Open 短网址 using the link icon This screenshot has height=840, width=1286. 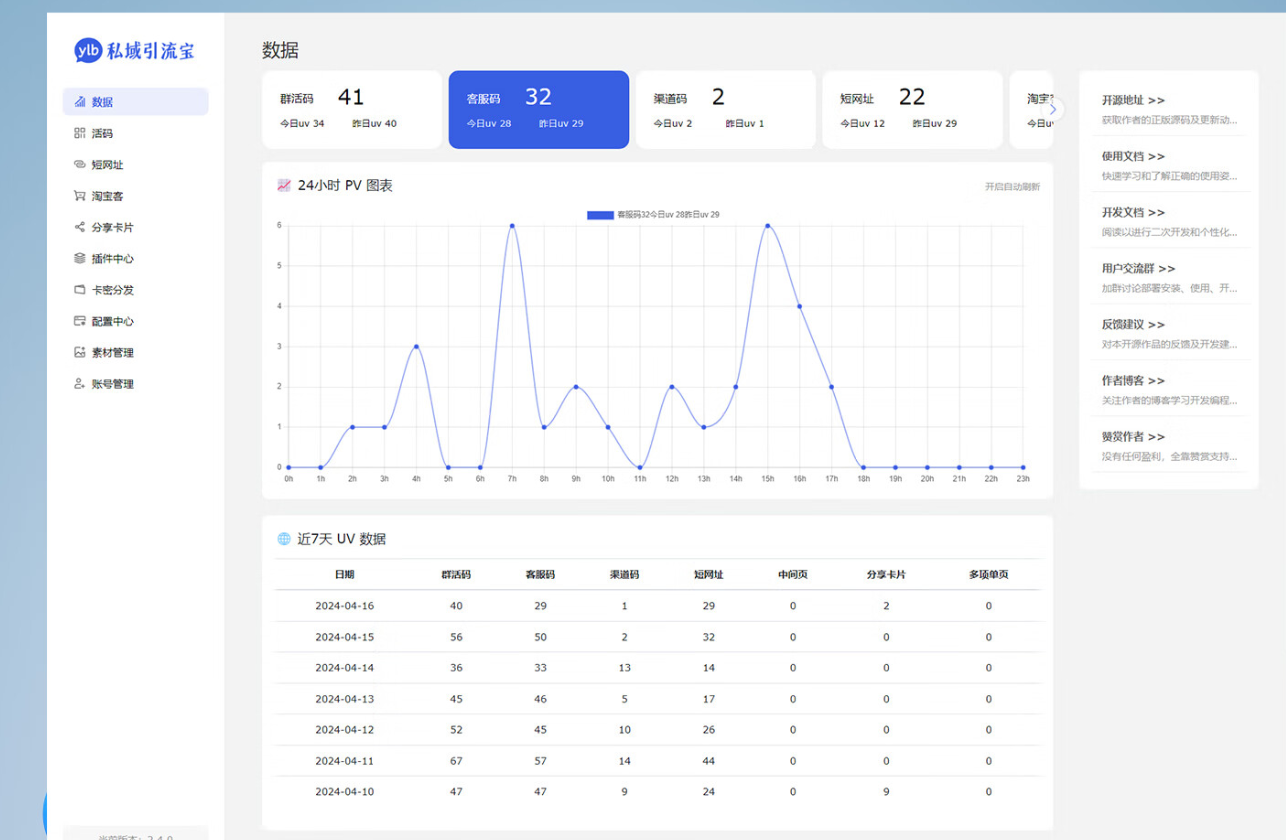point(80,164)
